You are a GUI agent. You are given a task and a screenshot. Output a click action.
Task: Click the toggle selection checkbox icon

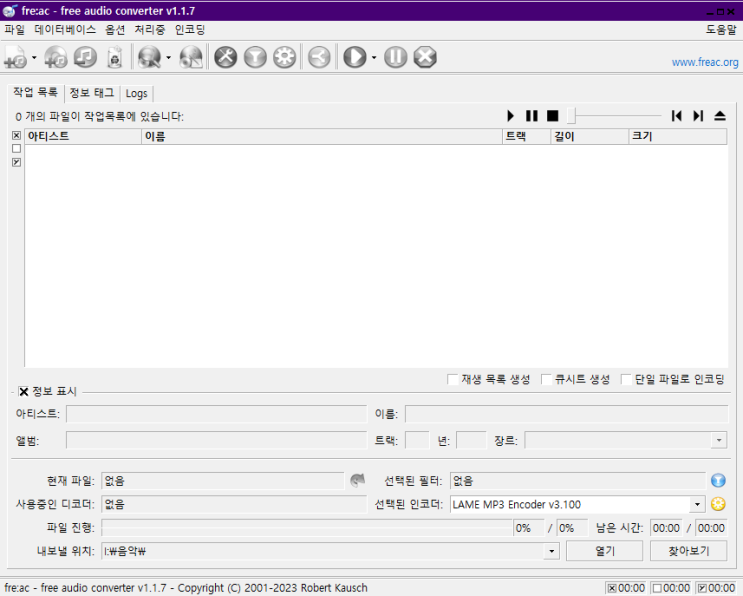(x=17, y=163)
